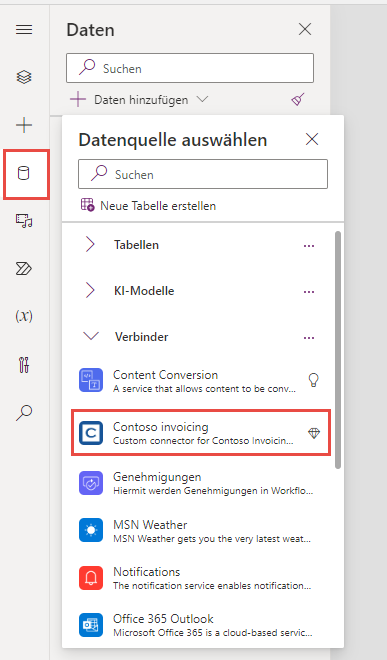Expand the Tabellen section
Viewport: 387px width, 660px height.
coord(90,244)
